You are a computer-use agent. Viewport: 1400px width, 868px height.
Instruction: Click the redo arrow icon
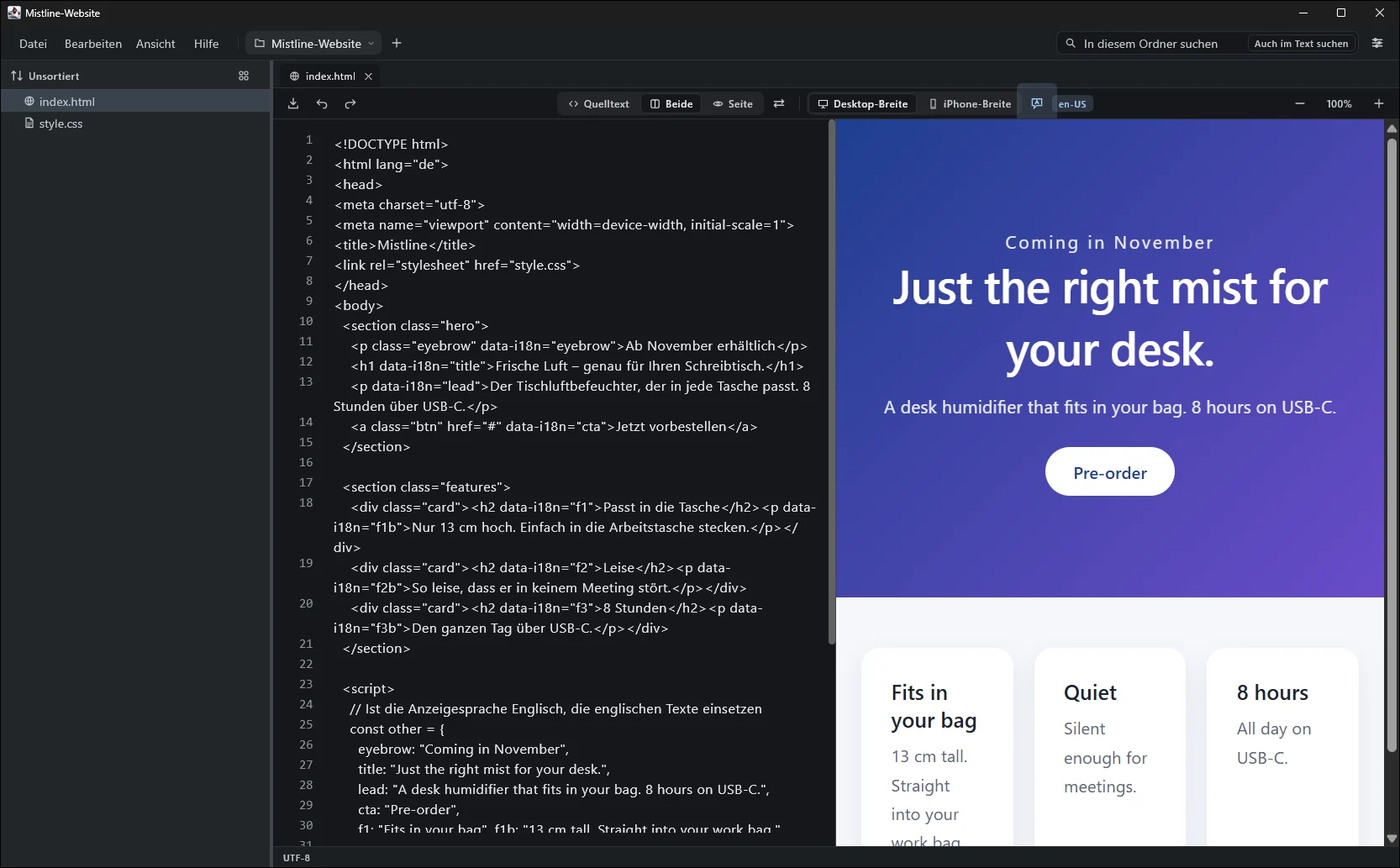[350, 104]
